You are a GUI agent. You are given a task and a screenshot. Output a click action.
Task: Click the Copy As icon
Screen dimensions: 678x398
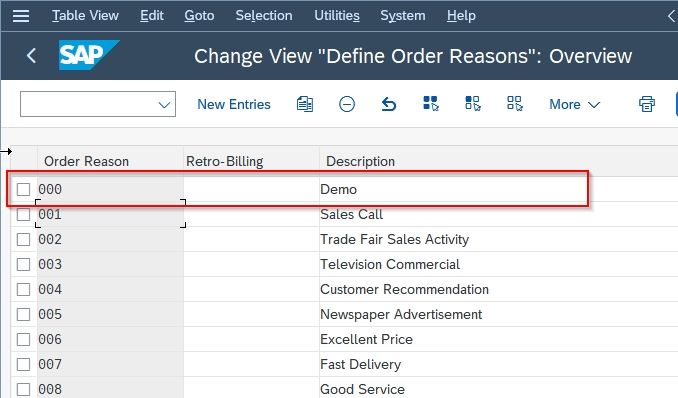[x=305, y=104]
